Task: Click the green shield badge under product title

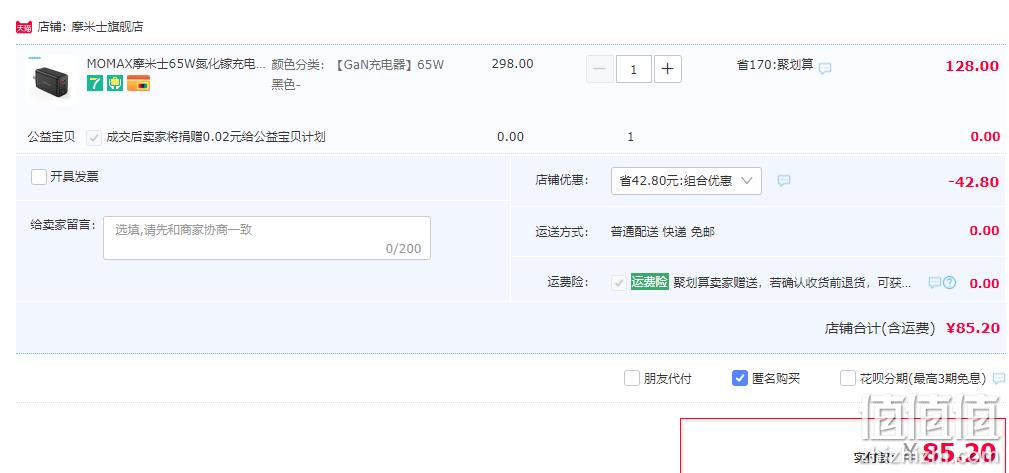Action: 115,83
